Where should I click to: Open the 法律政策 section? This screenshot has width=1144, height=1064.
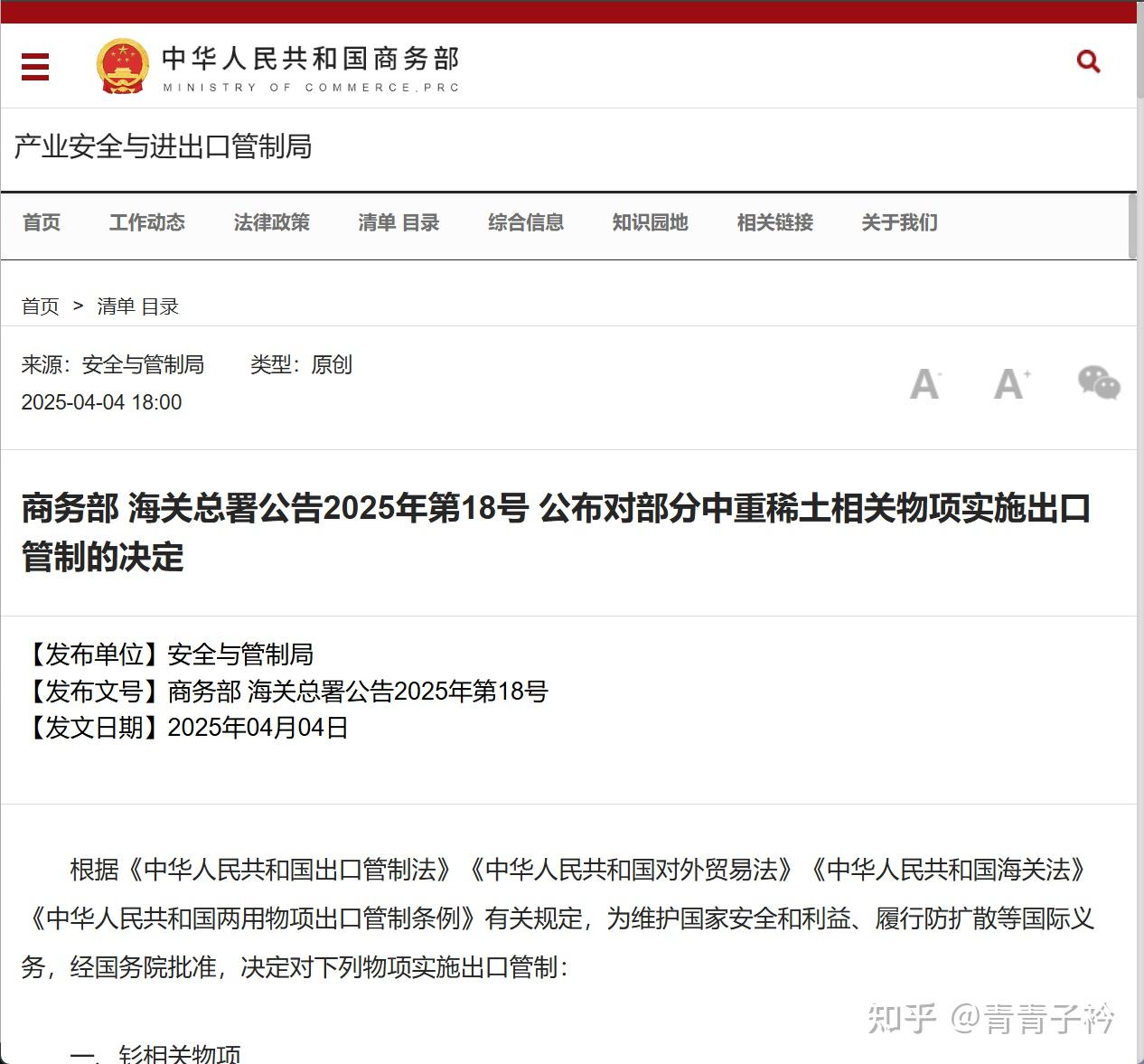[271, 222]
